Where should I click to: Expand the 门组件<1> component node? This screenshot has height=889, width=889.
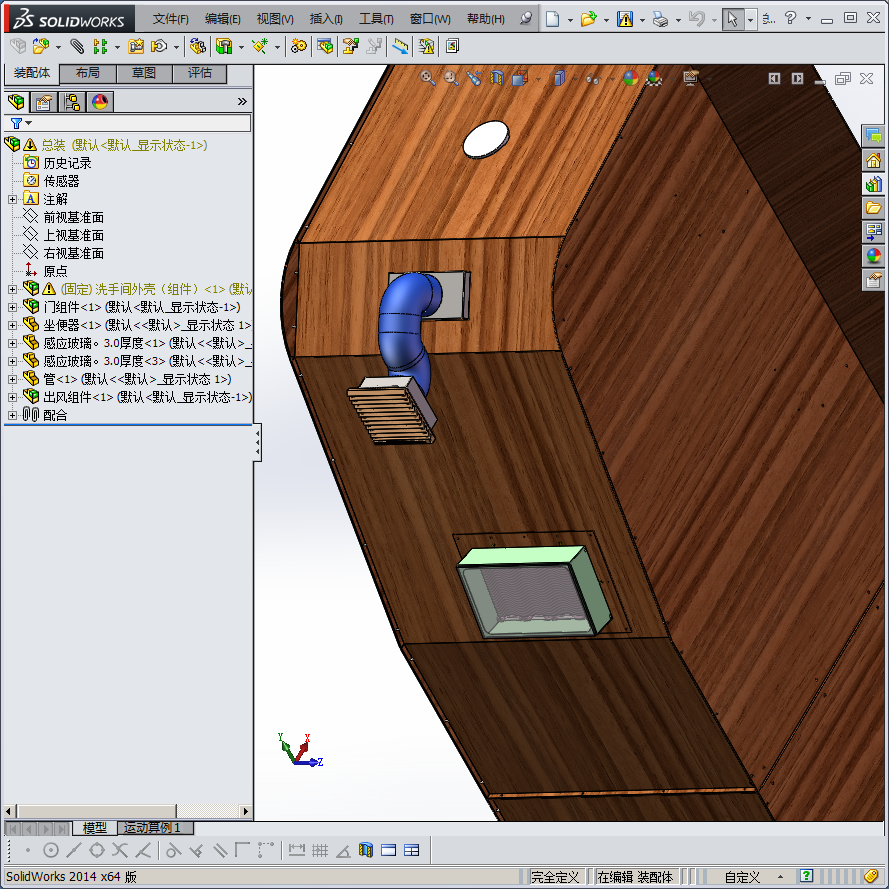(x=12, y=307)
